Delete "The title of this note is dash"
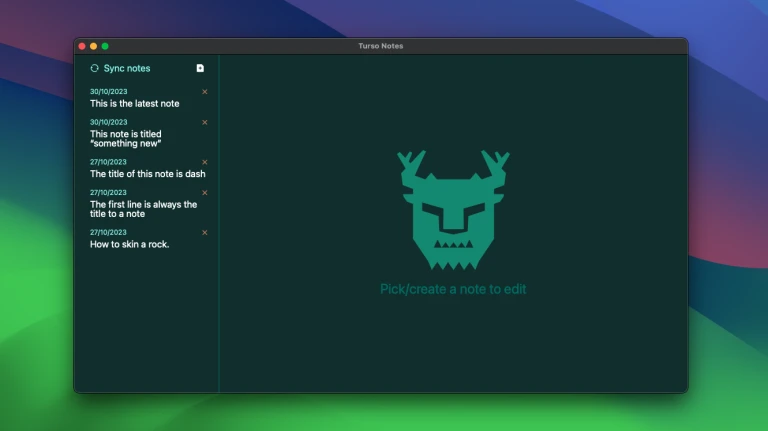The width and height of the screenshot is (768, 431). (205, 162)
